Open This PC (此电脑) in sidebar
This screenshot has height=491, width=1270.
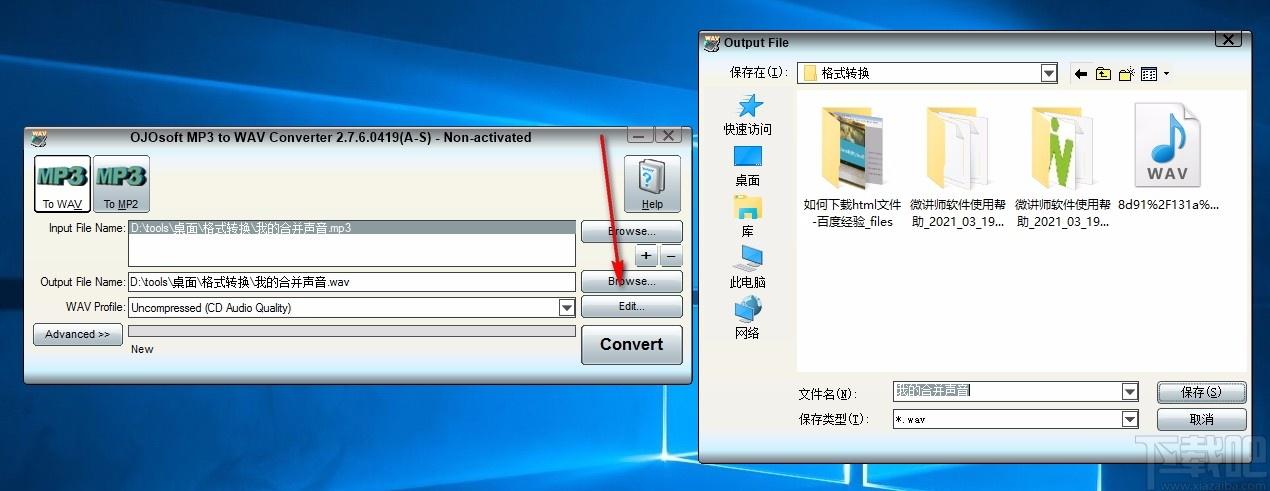tap(748, 267)
